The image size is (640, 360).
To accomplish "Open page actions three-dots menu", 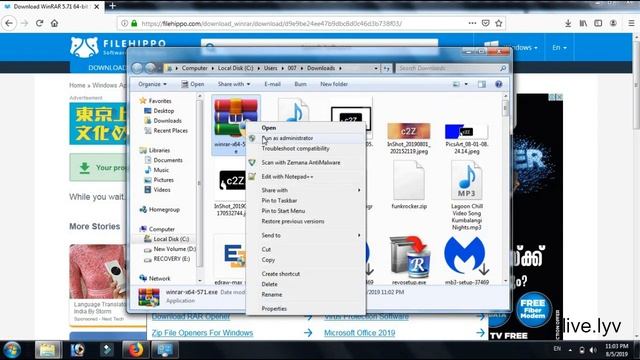I will 472,23.
